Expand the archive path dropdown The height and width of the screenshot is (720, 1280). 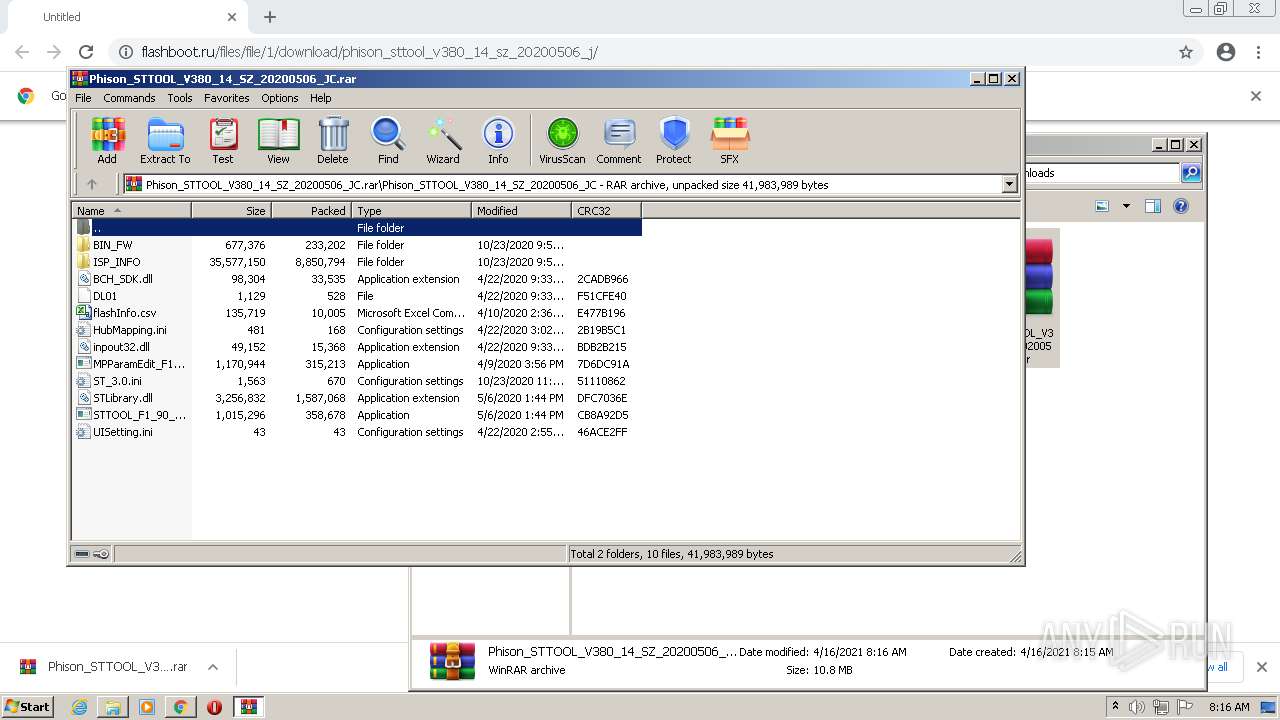point(1009,184)
